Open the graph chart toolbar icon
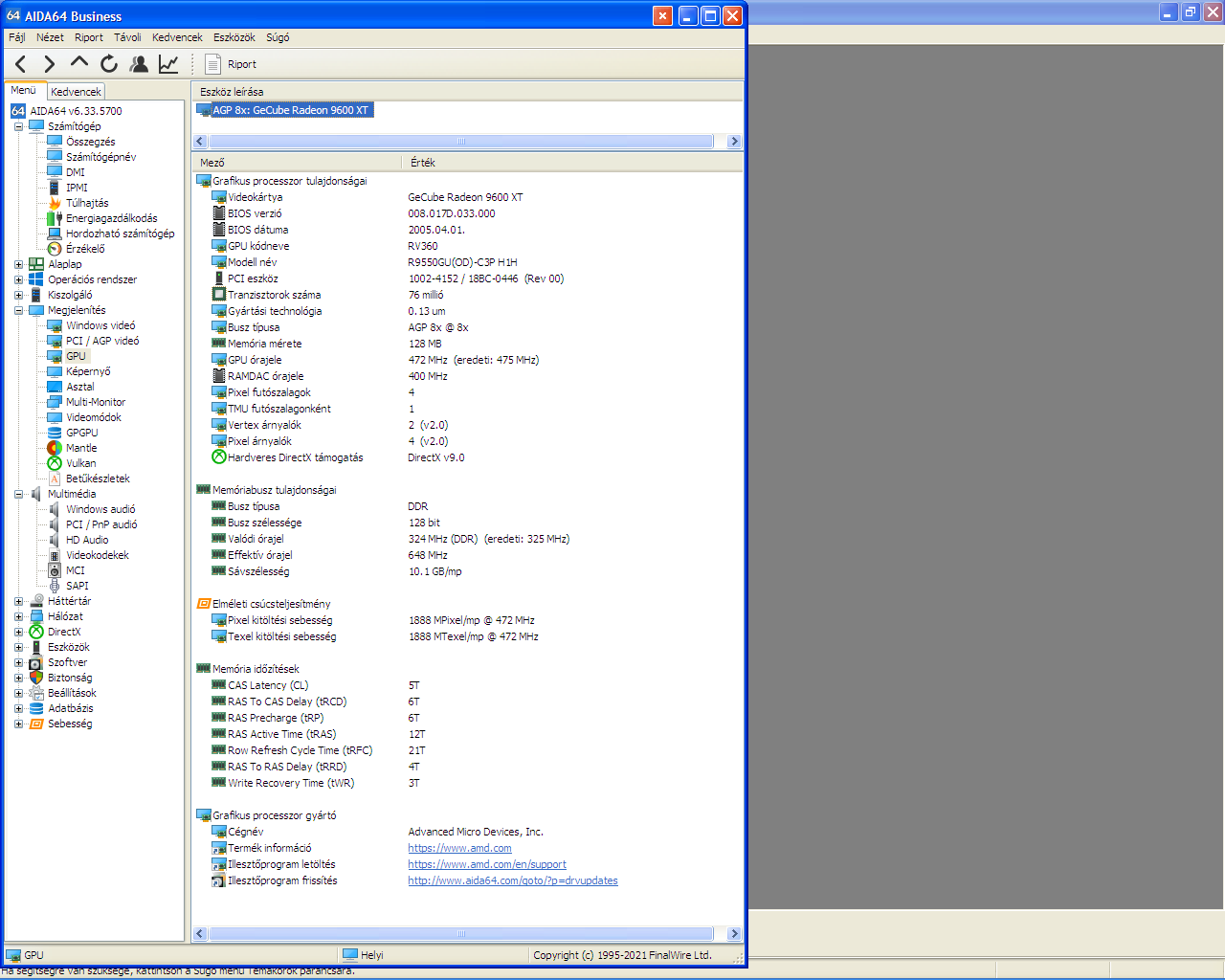 point(168,64)
